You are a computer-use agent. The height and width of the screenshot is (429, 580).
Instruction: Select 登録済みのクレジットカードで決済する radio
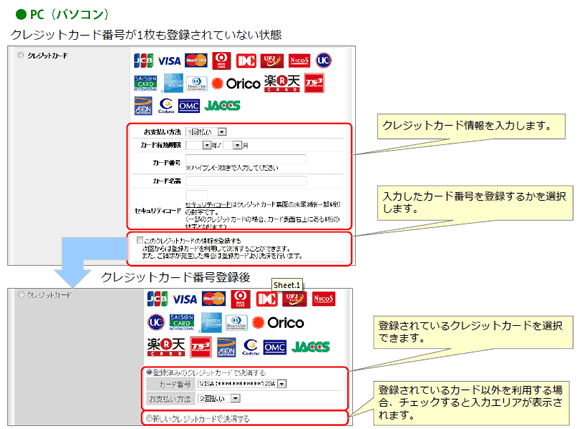149,372
